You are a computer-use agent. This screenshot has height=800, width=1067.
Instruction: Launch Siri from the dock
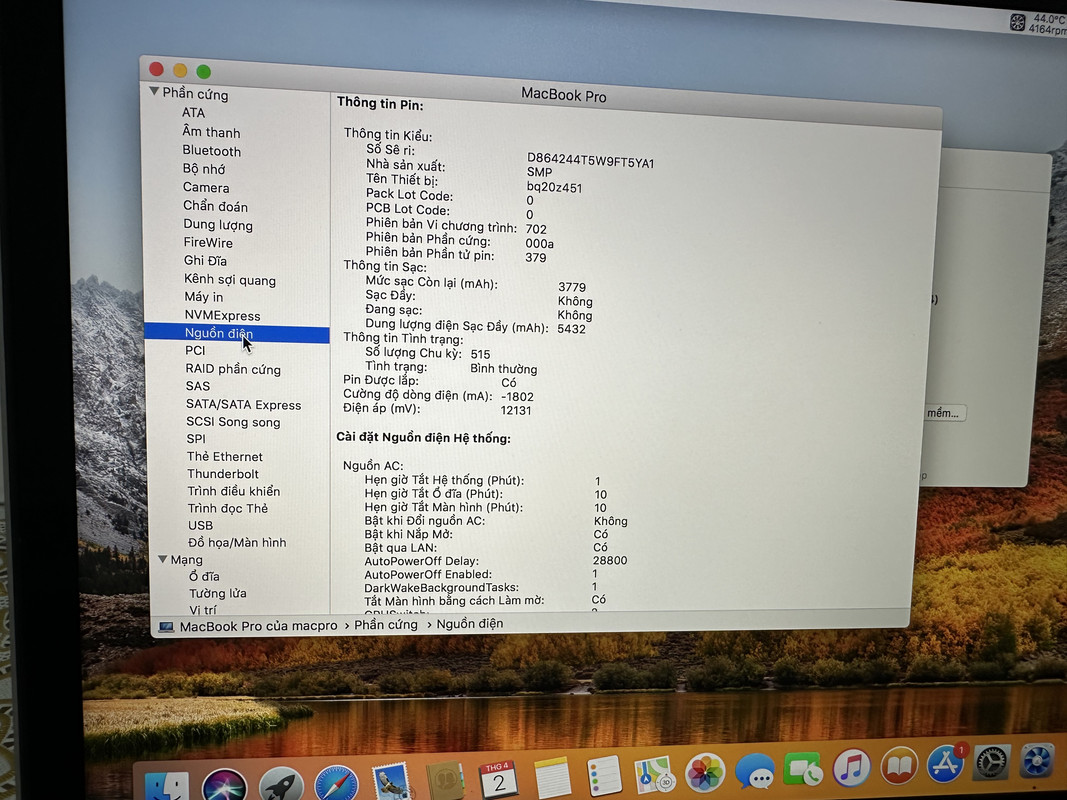point(225,784)
